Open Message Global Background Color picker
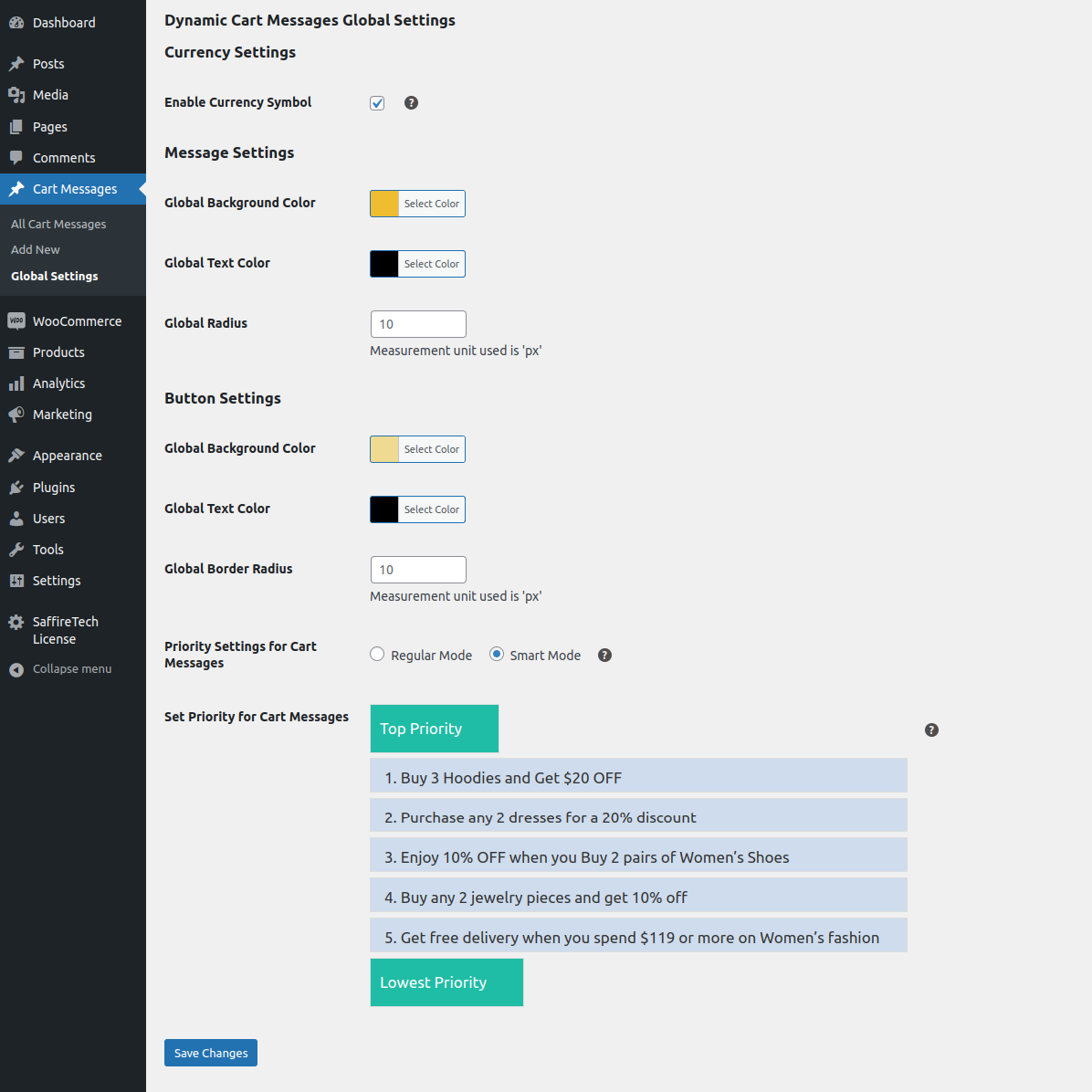 click(431, 204)
